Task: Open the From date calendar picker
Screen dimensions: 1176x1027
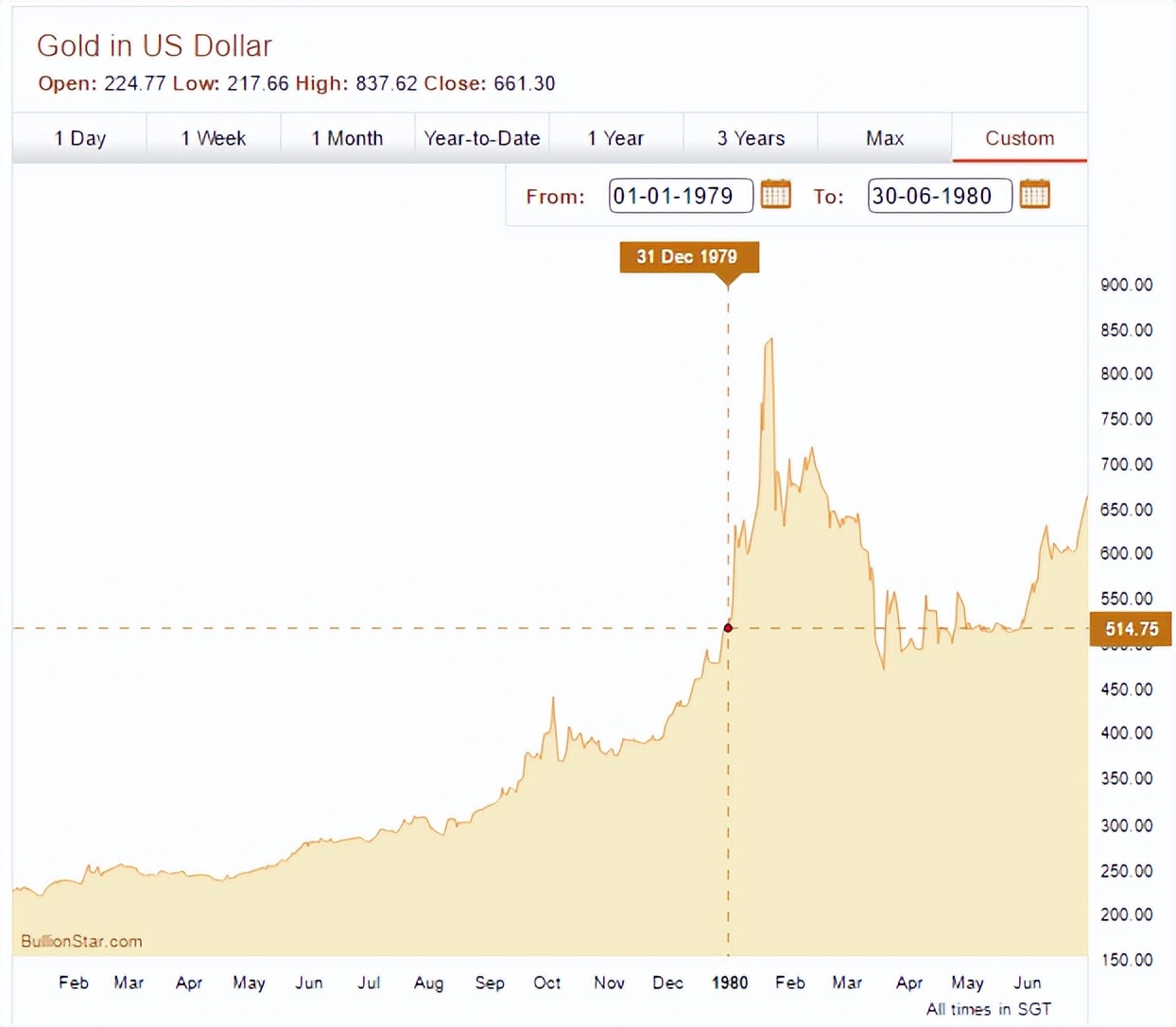Action: pyautogui.click(x=776, y=195)
